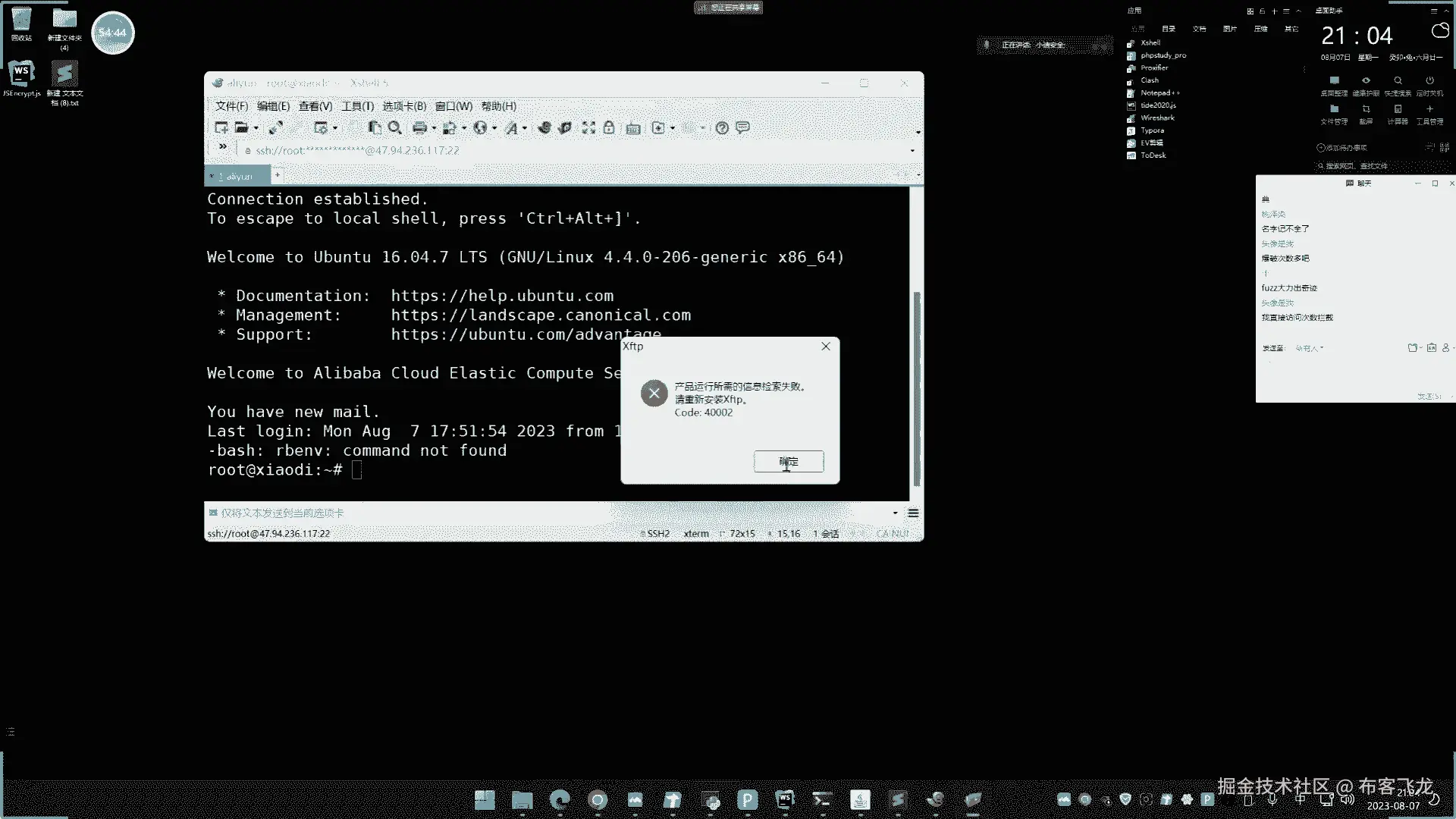Open the font A dropdown arrow
Screen dimensions: 1456x819
[525, 128]
